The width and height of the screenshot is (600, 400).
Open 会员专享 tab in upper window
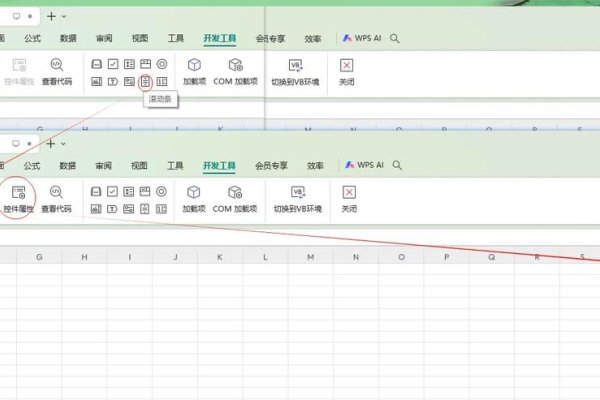pyautogui.click(x=271, y=38)
